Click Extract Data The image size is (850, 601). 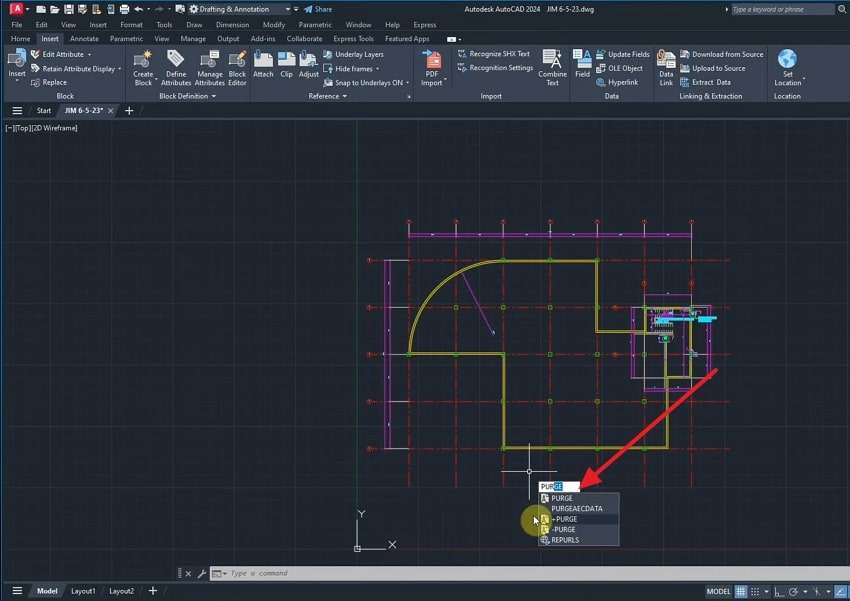click(705, 82)
